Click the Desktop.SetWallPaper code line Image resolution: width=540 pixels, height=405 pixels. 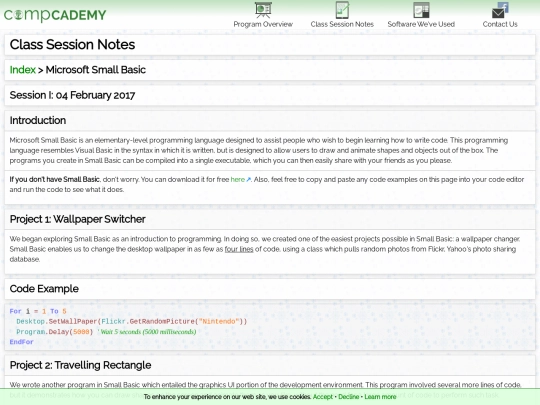pyautogui.click(x=132, y=322)
